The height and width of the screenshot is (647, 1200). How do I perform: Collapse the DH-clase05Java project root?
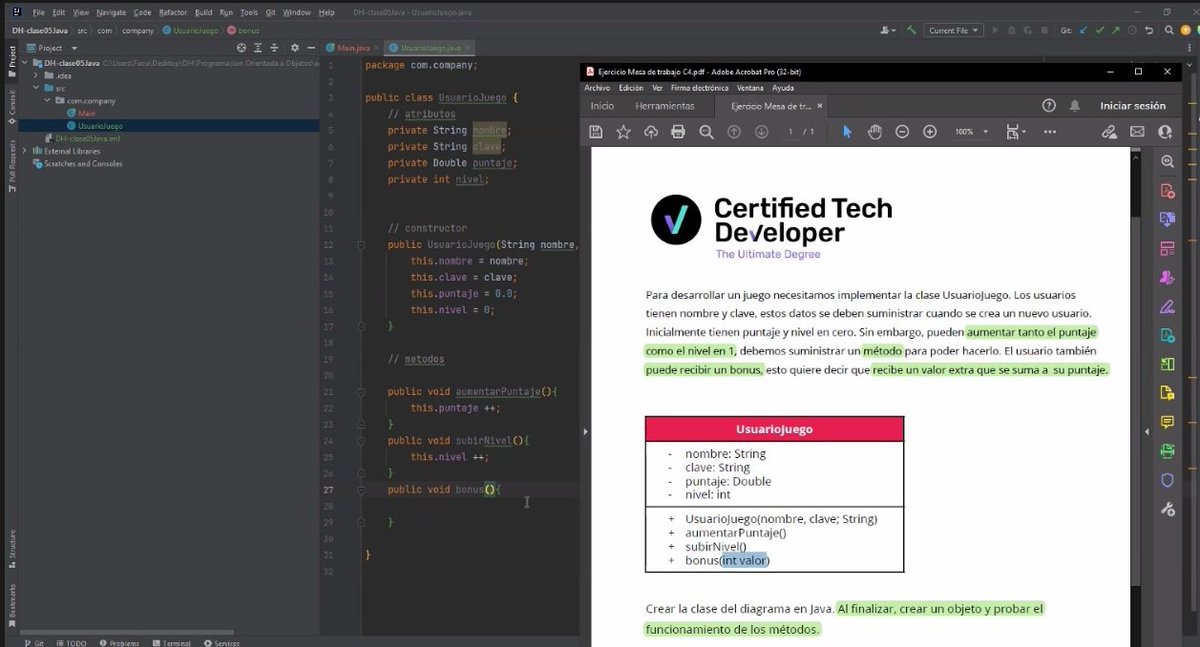click(26, 63)
